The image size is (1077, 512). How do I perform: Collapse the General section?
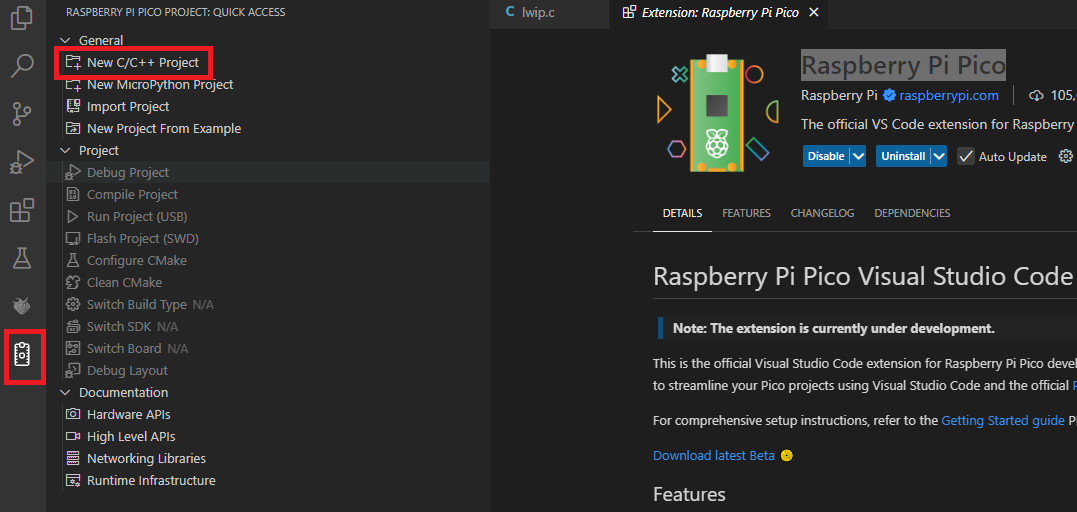coord(65,41)
